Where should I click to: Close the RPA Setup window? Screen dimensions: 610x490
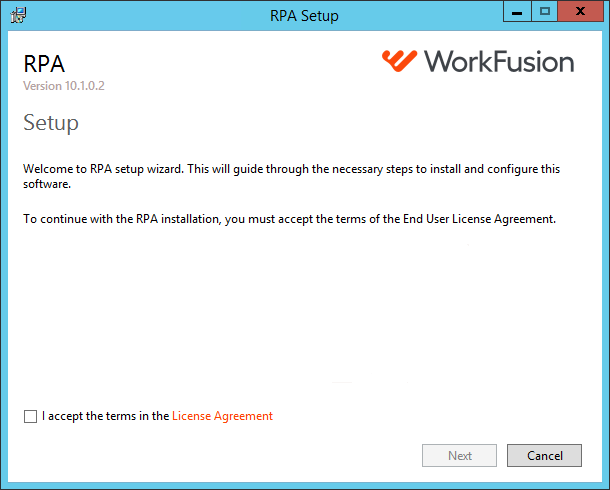pyautogui.click(x=580, y=12)
